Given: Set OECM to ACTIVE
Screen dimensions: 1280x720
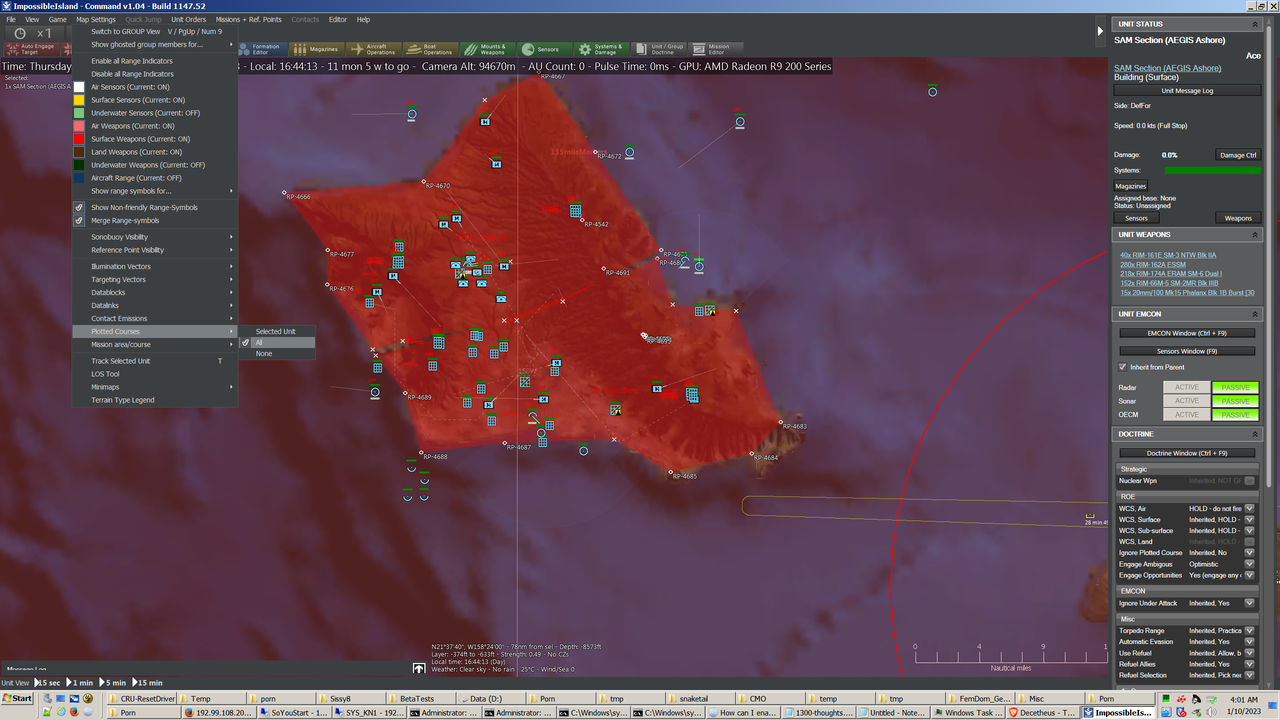Looking at the screenshot, I should 1186,414.
